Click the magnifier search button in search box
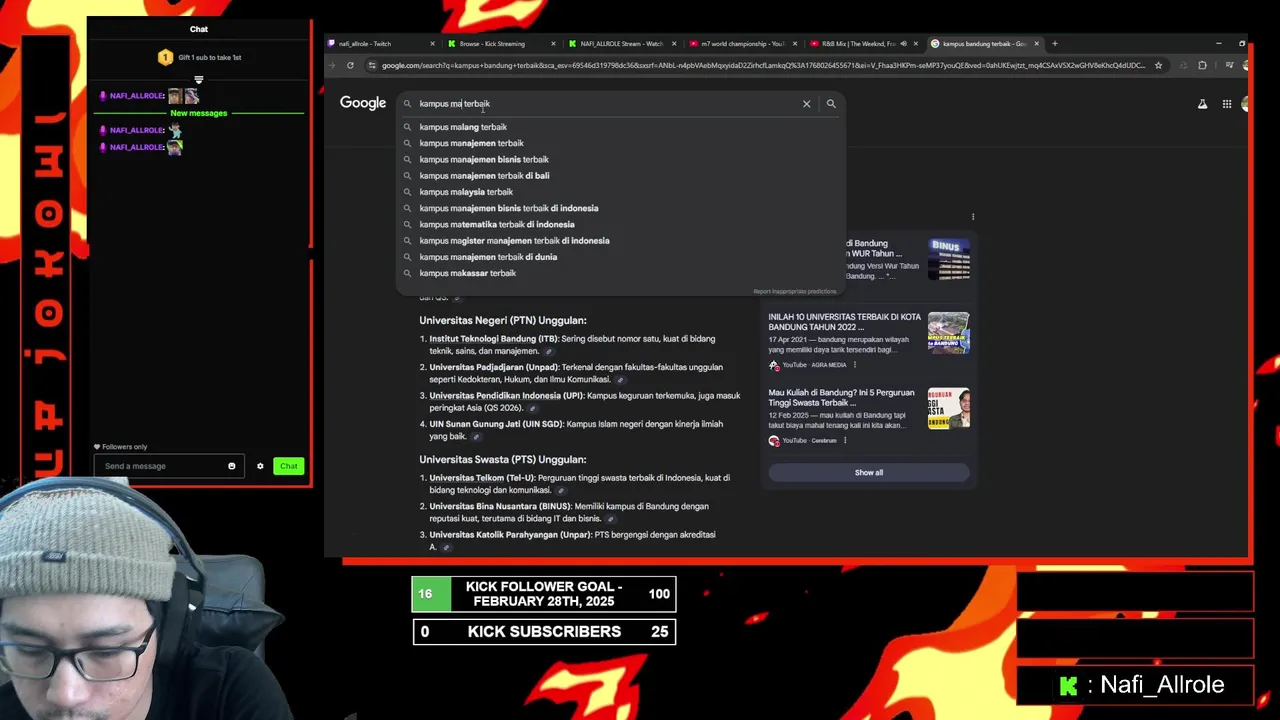This screenshot has height=720, width=1280. [831, 104]
